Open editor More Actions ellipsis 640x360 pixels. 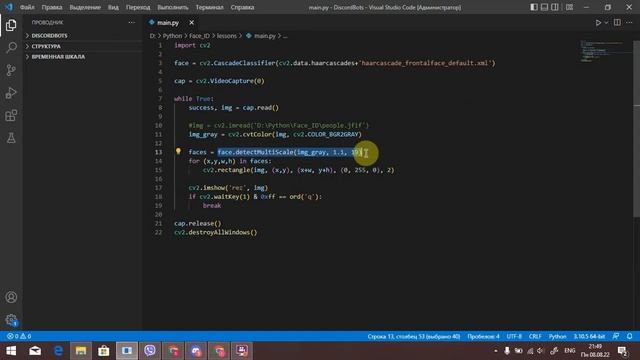[x=629, y=23]
